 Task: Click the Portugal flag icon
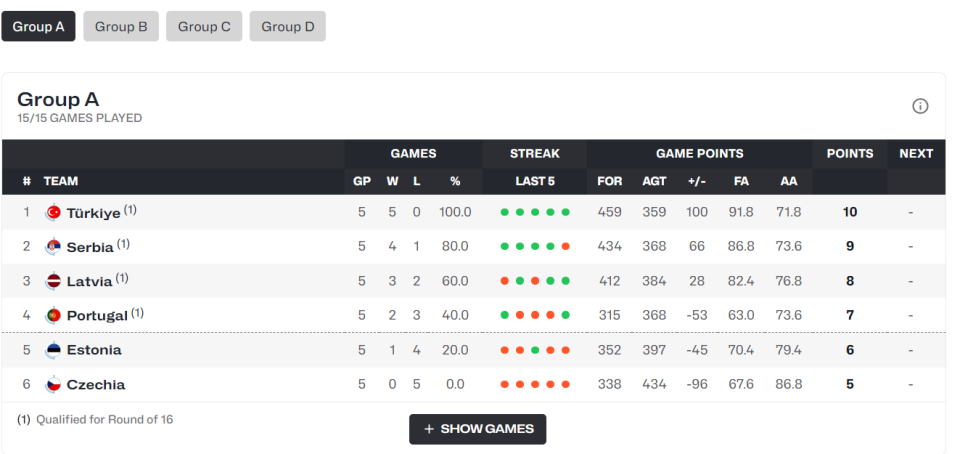point(54,315)
